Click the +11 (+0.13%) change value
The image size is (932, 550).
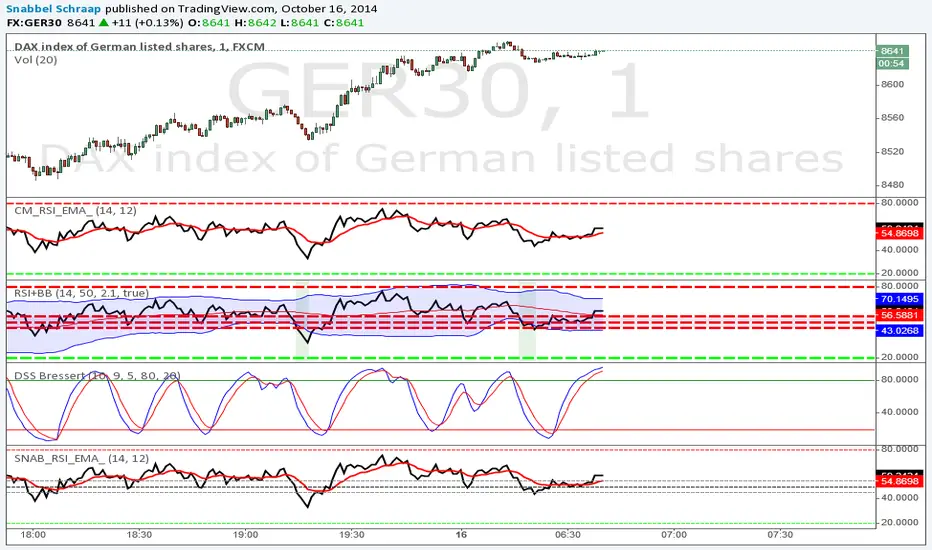point(147,23)
